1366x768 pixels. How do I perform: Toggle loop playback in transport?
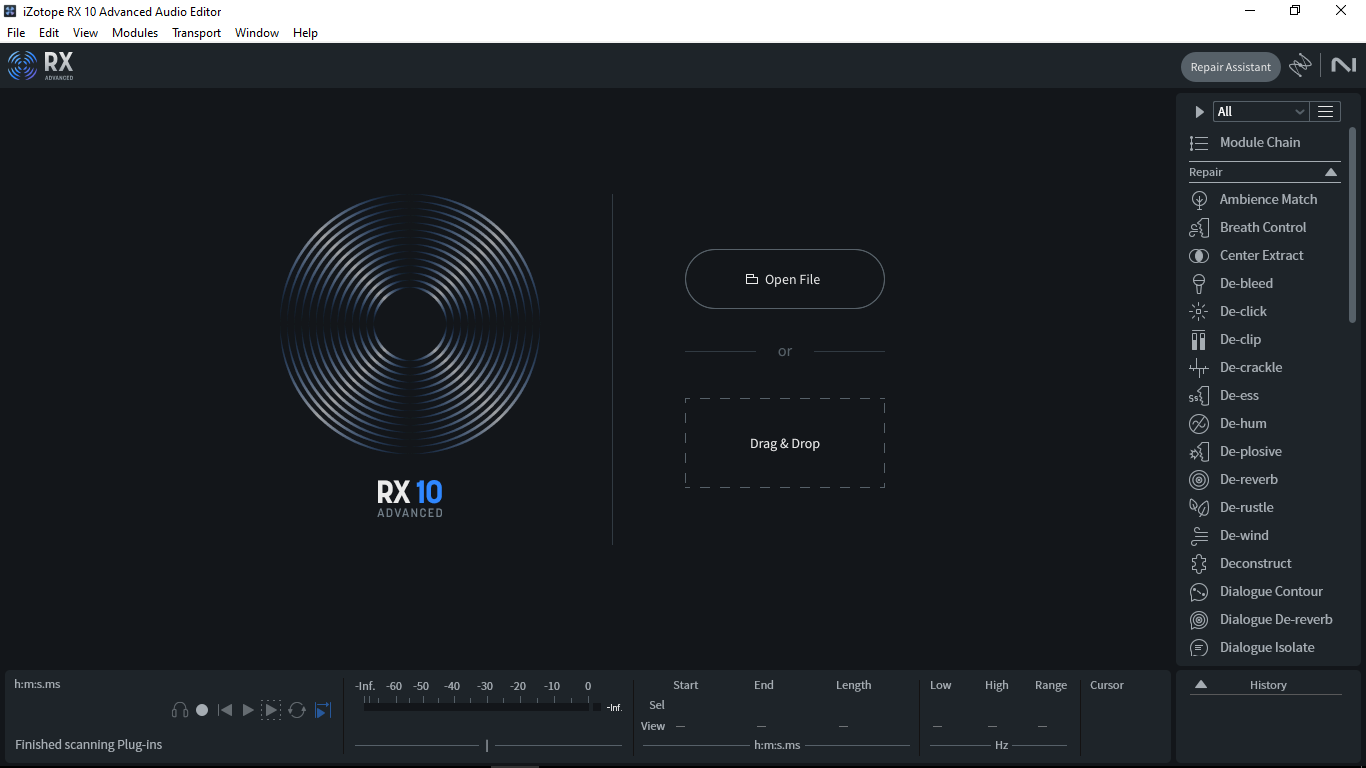[x=297, y=710]
